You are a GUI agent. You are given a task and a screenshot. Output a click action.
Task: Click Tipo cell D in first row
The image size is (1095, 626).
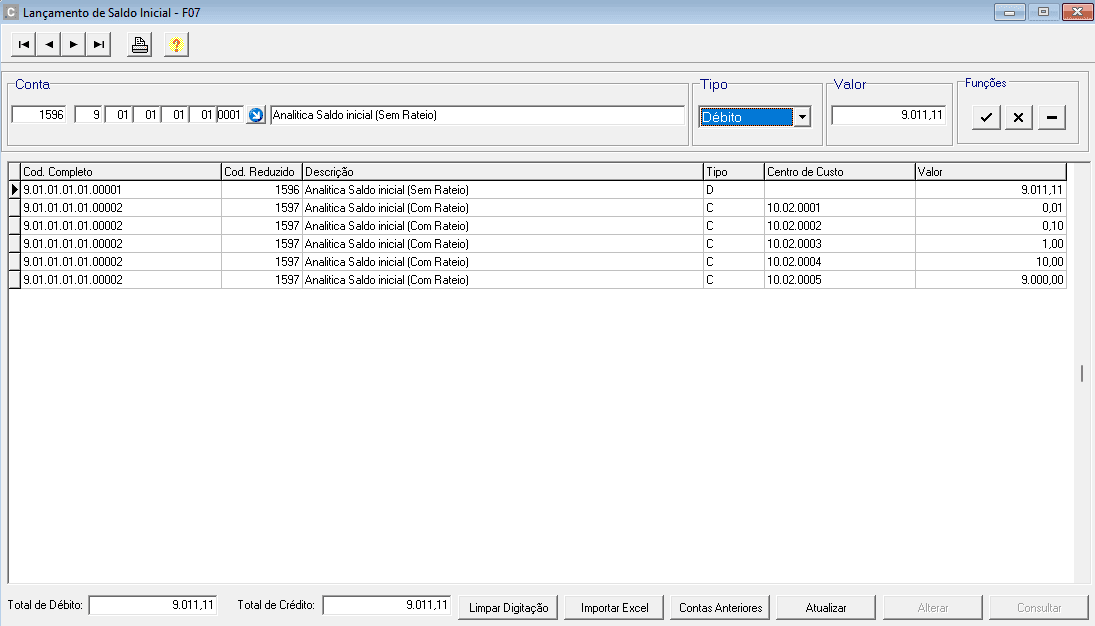click(x=734, y=190)
